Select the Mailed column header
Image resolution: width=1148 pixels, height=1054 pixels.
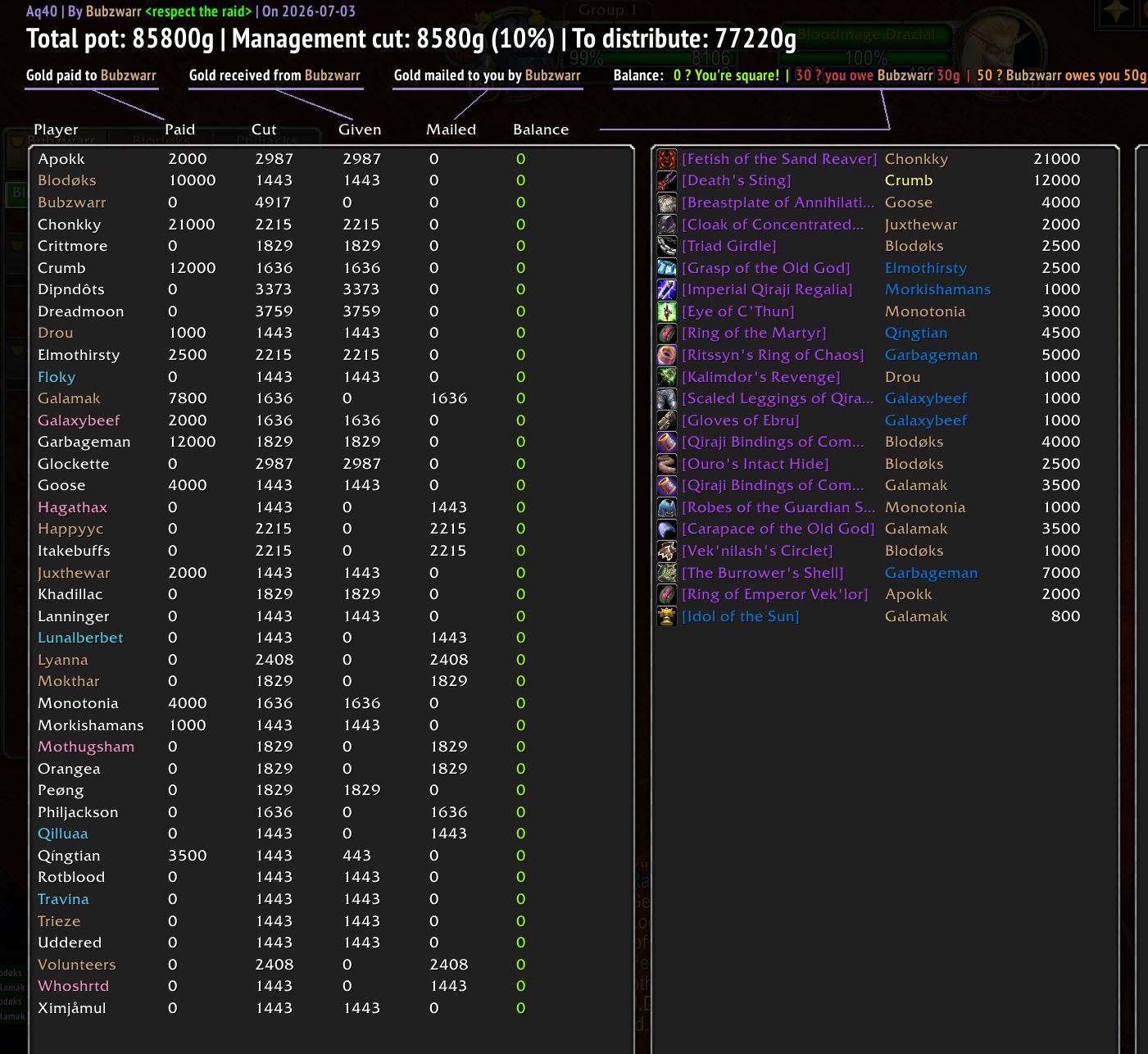tap(451, 129)
